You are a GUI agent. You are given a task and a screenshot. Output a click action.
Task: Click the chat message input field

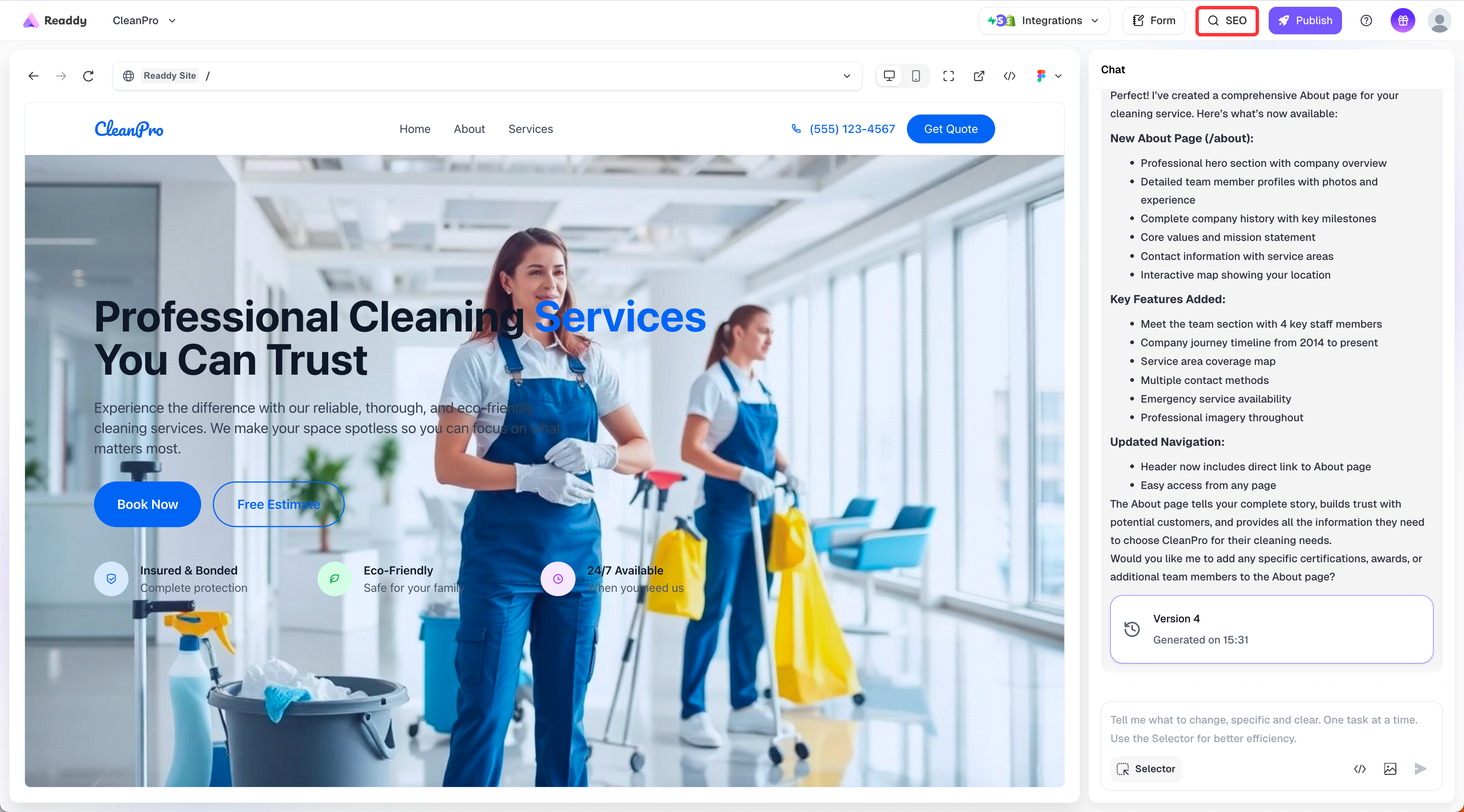[x=1271, y=729]
